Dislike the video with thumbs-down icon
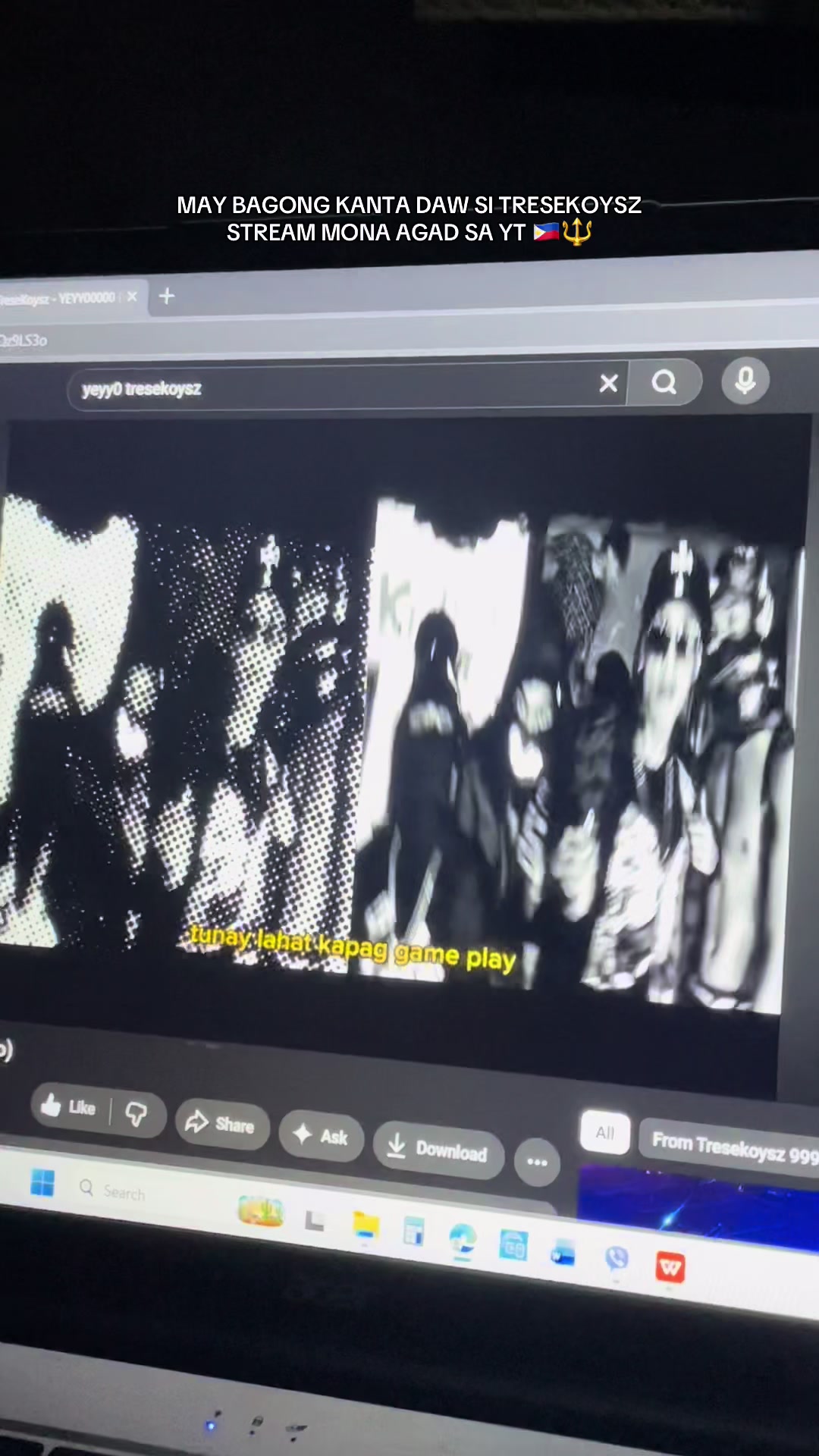 (x=137, y=1114)
